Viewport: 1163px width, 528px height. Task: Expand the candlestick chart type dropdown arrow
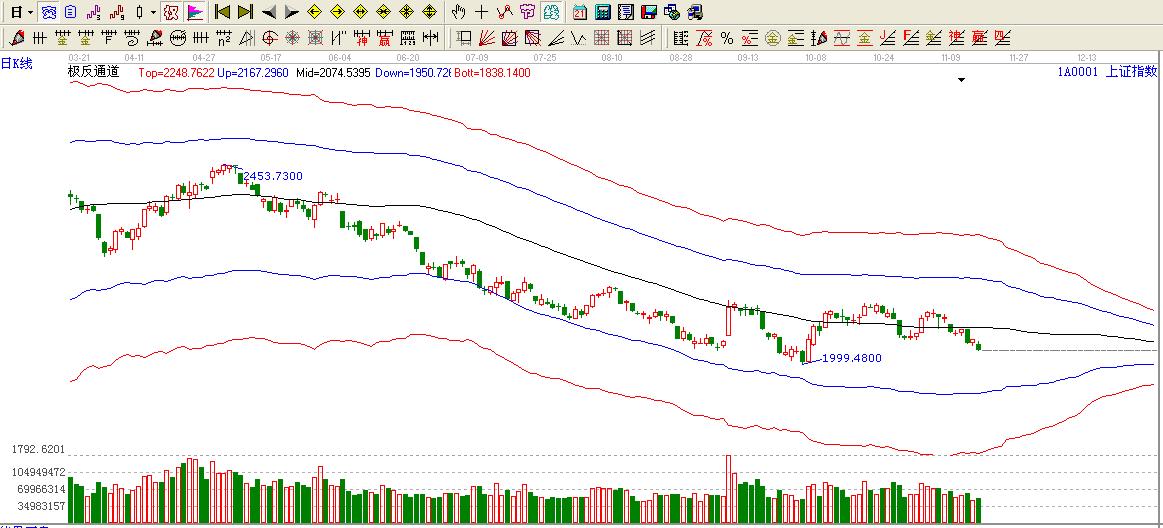tap(152, 12)
